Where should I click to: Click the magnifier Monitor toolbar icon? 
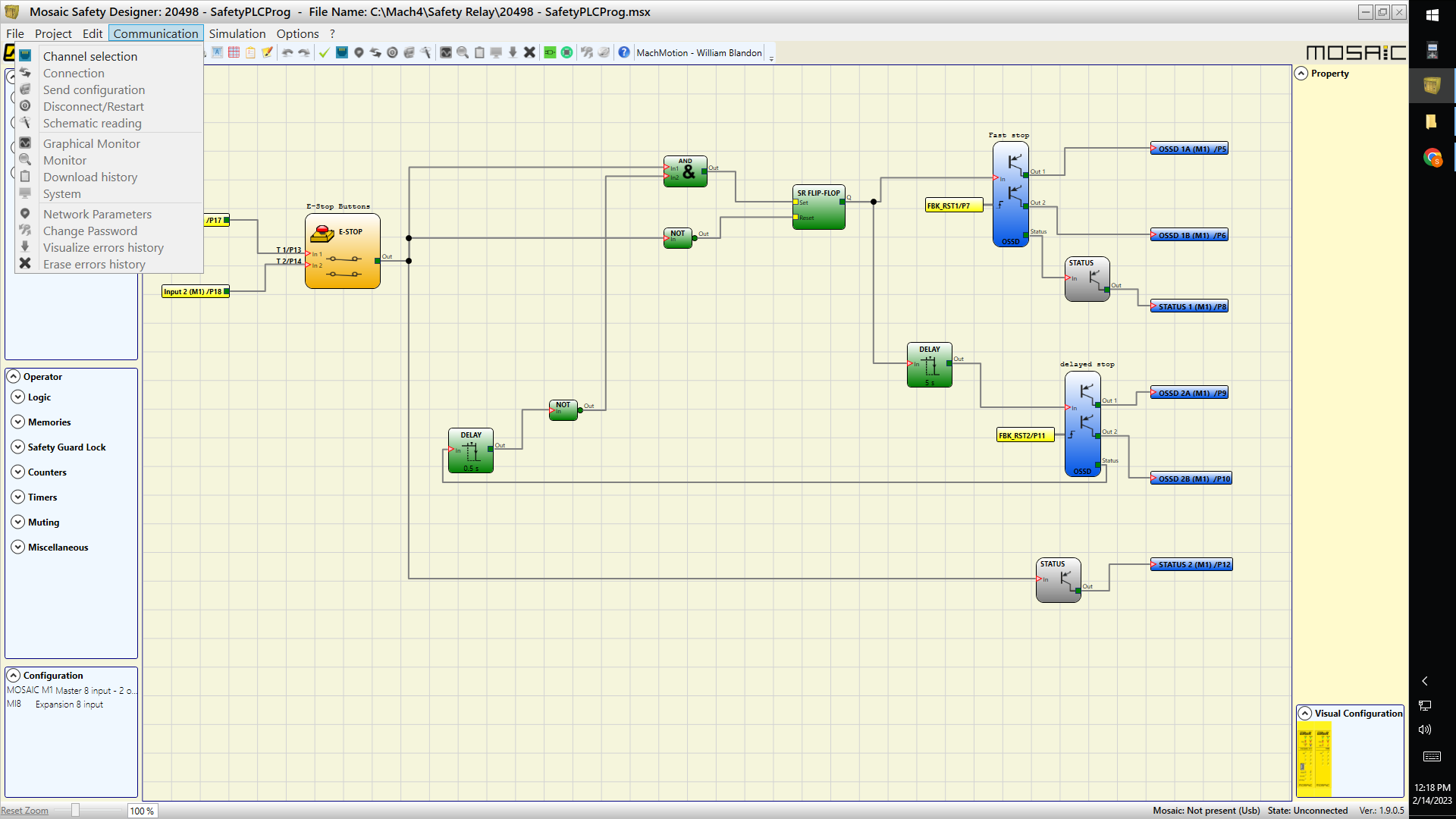pos(463,52)
